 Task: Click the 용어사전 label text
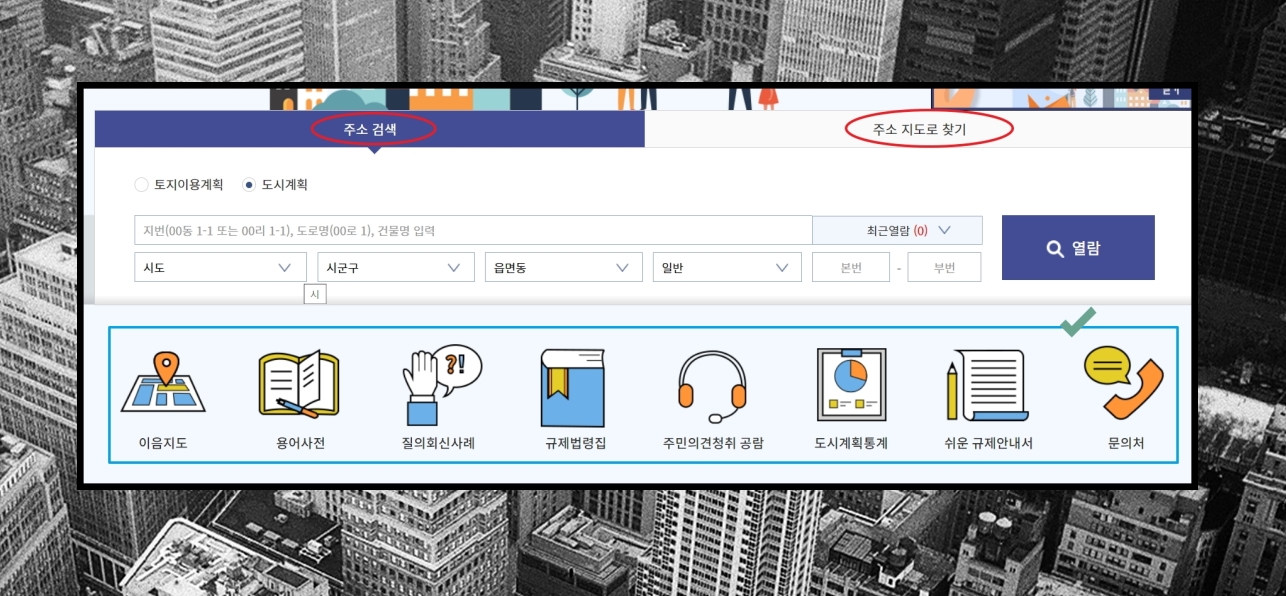click(x=300, y=443)
